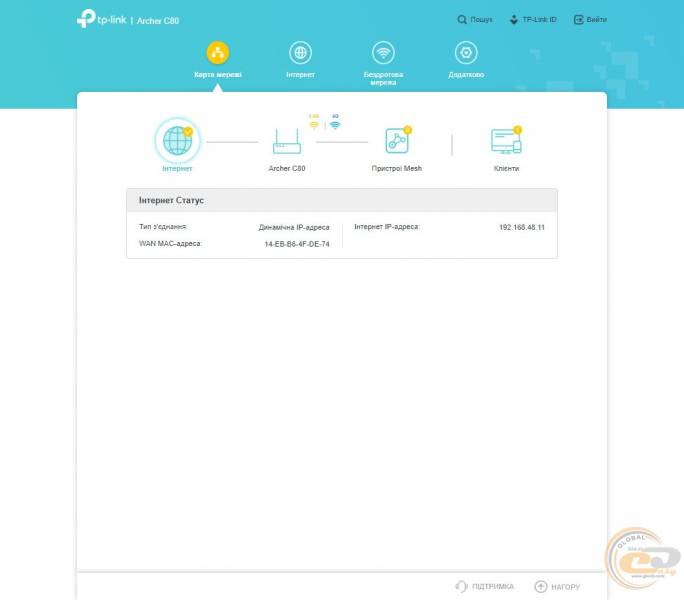Click the WAN MAC value 14-EB-B6-4F-DE-74

297,244
